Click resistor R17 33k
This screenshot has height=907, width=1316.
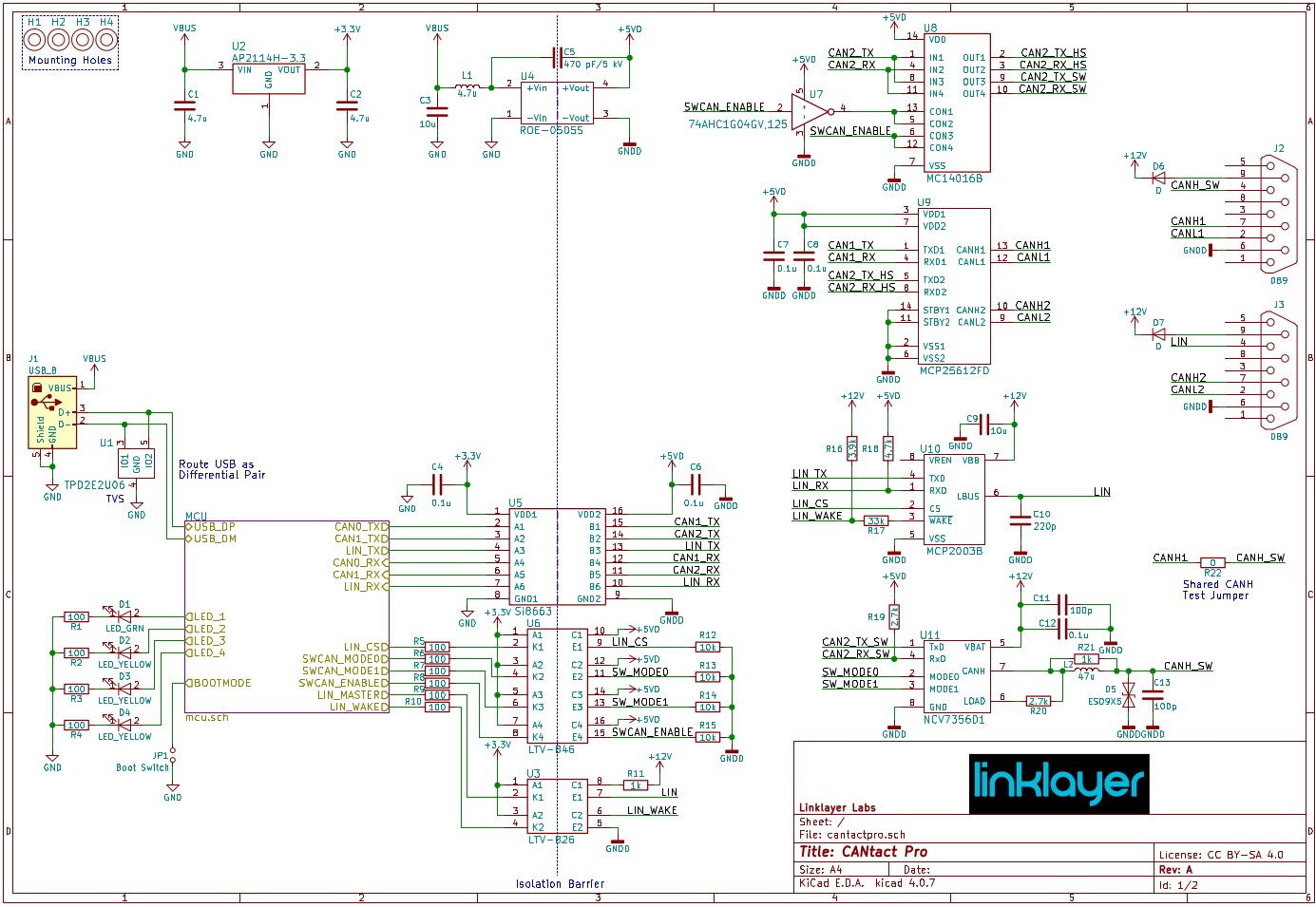click(x=876, y=520)
